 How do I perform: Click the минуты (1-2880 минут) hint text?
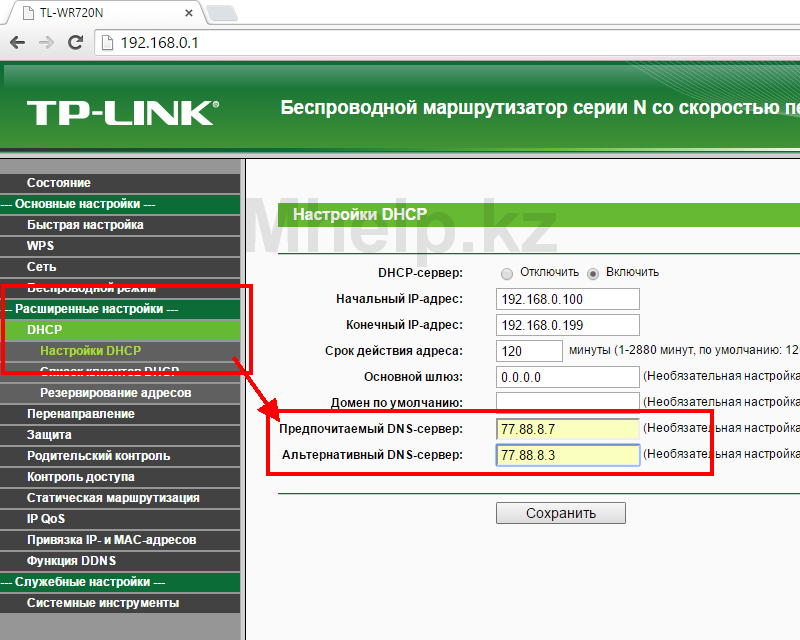[684, 351]
